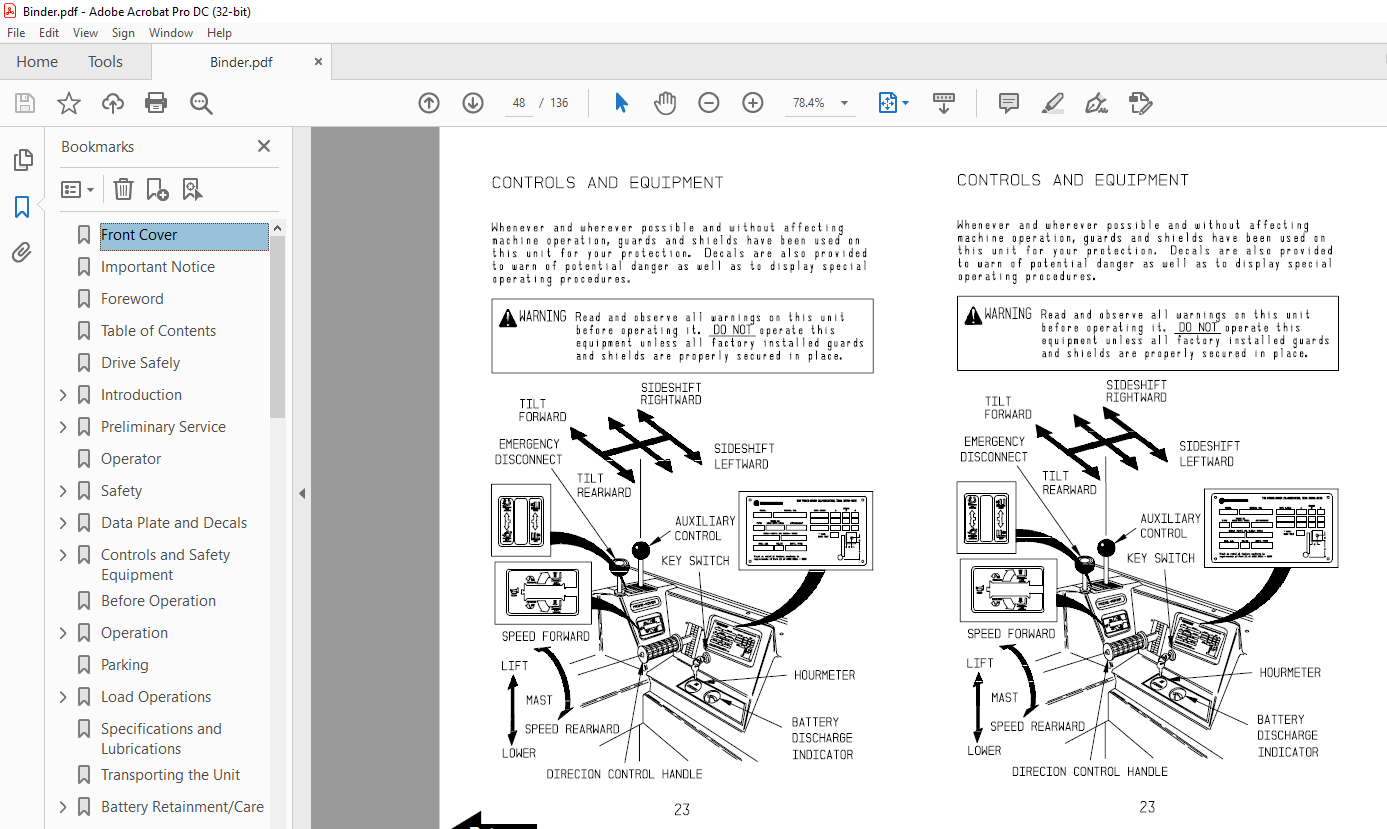The height and width of the screenshot is (829, 1387).
Task: Open the Sign menu
Action: pyautogui.click(x=123, y=33)
